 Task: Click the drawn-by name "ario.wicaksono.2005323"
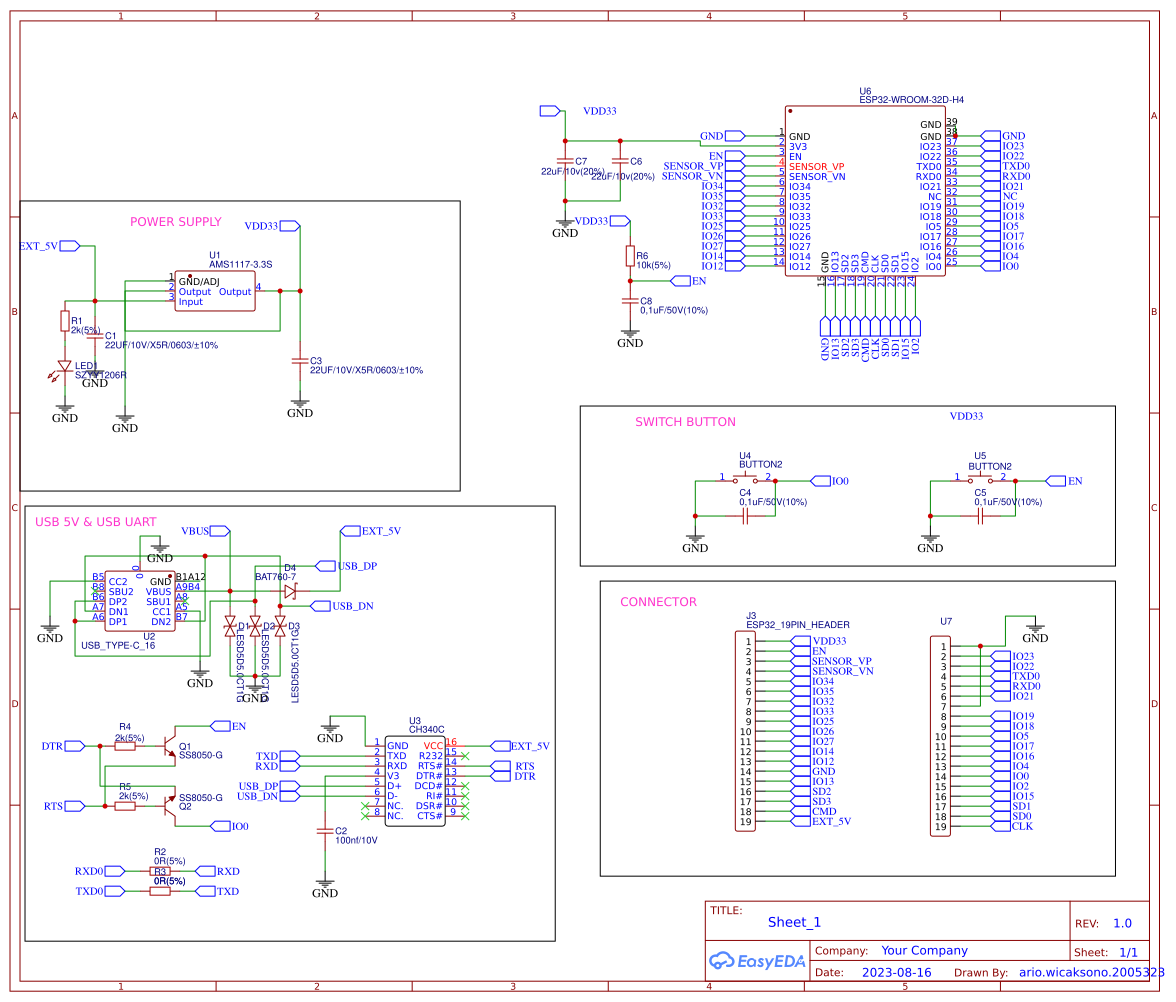coord(1091,973)
